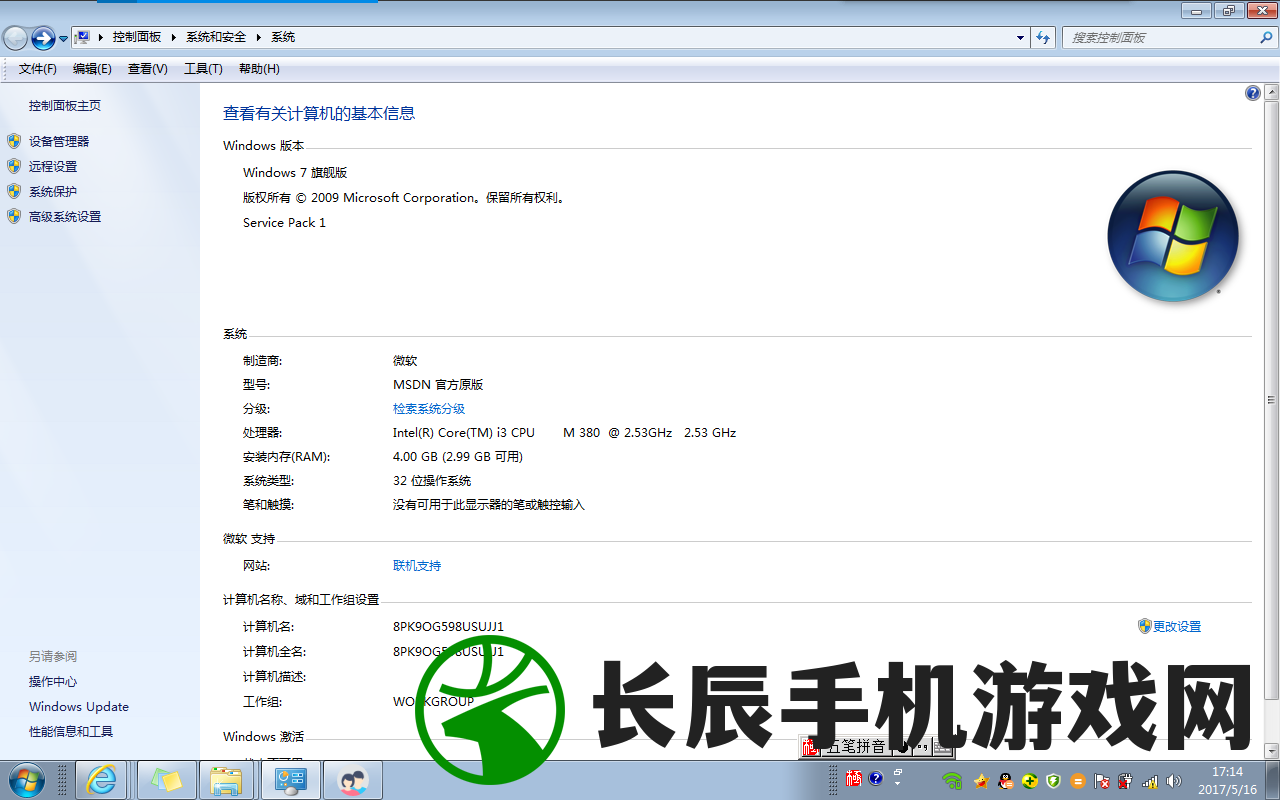Image resolution: width=1280 pixels, height=800 pixels.
Task: Go back with the navigation back arrow
Action: tap(15, 38)
